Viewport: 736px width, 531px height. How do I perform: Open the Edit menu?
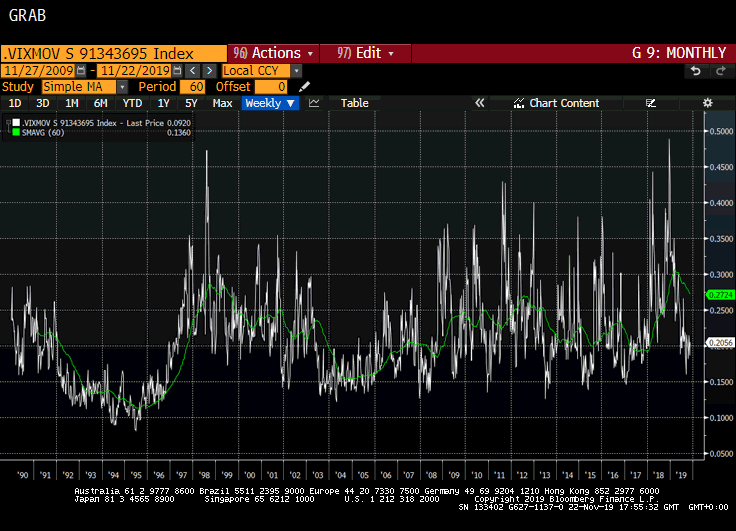tap(367, 53)
